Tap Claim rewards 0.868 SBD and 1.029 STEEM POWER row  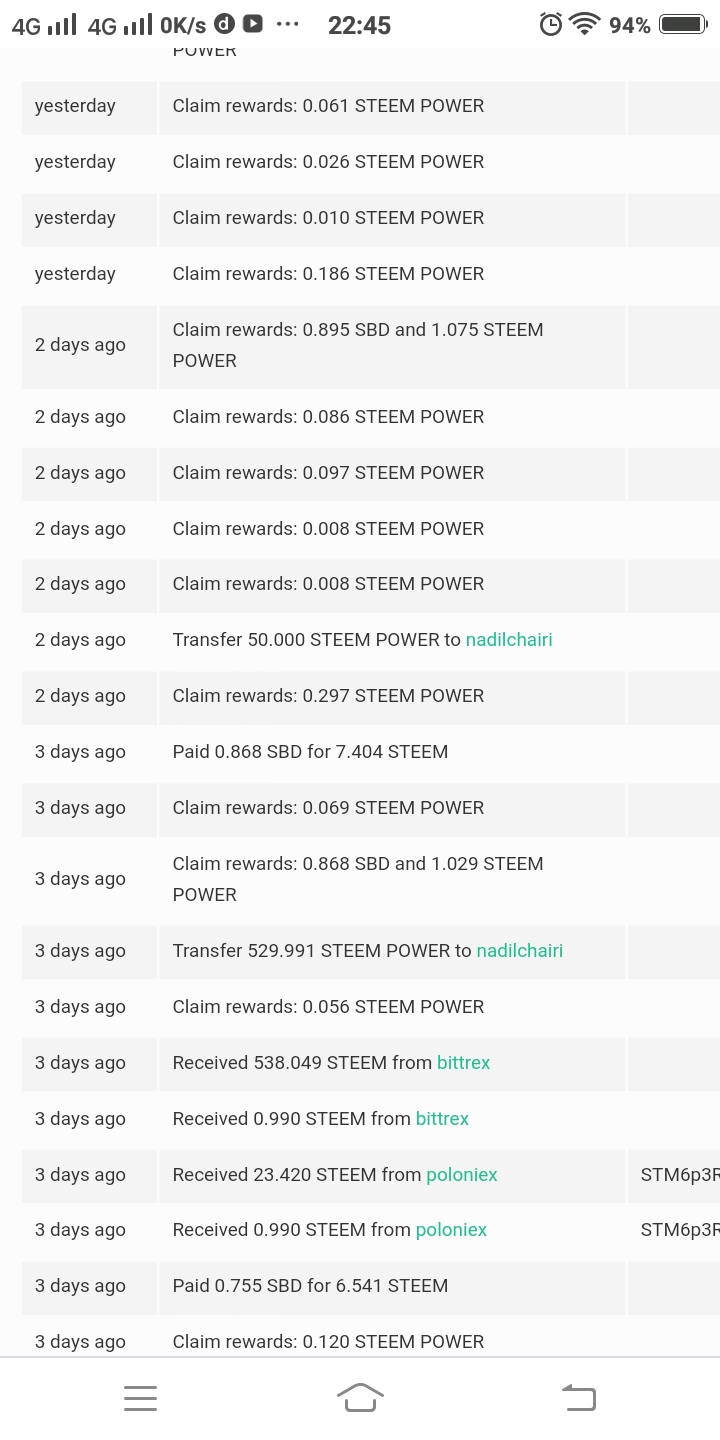(357, 879)
